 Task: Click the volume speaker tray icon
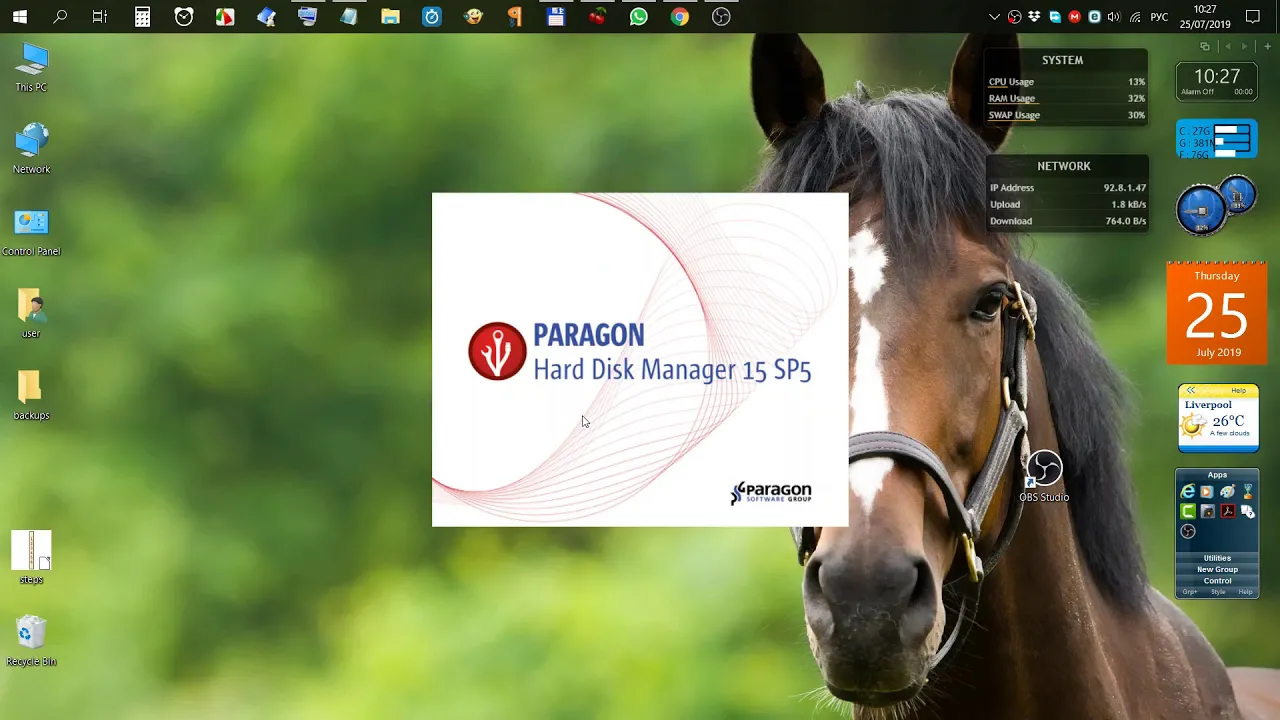(x=1114, y=17)
